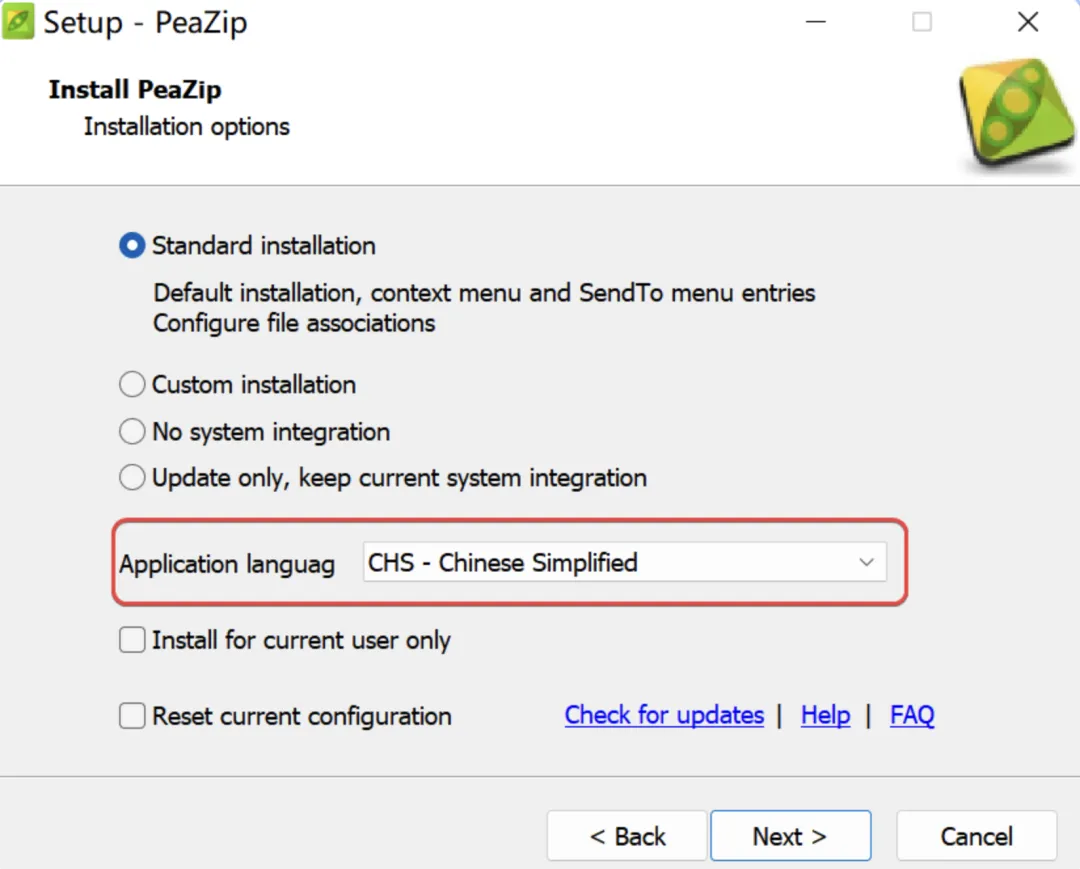Image resolution: width=1080 pixels, height=869 pixels.
Task: Tick the Reset current configuration checkbox
Action: (132, 716)
